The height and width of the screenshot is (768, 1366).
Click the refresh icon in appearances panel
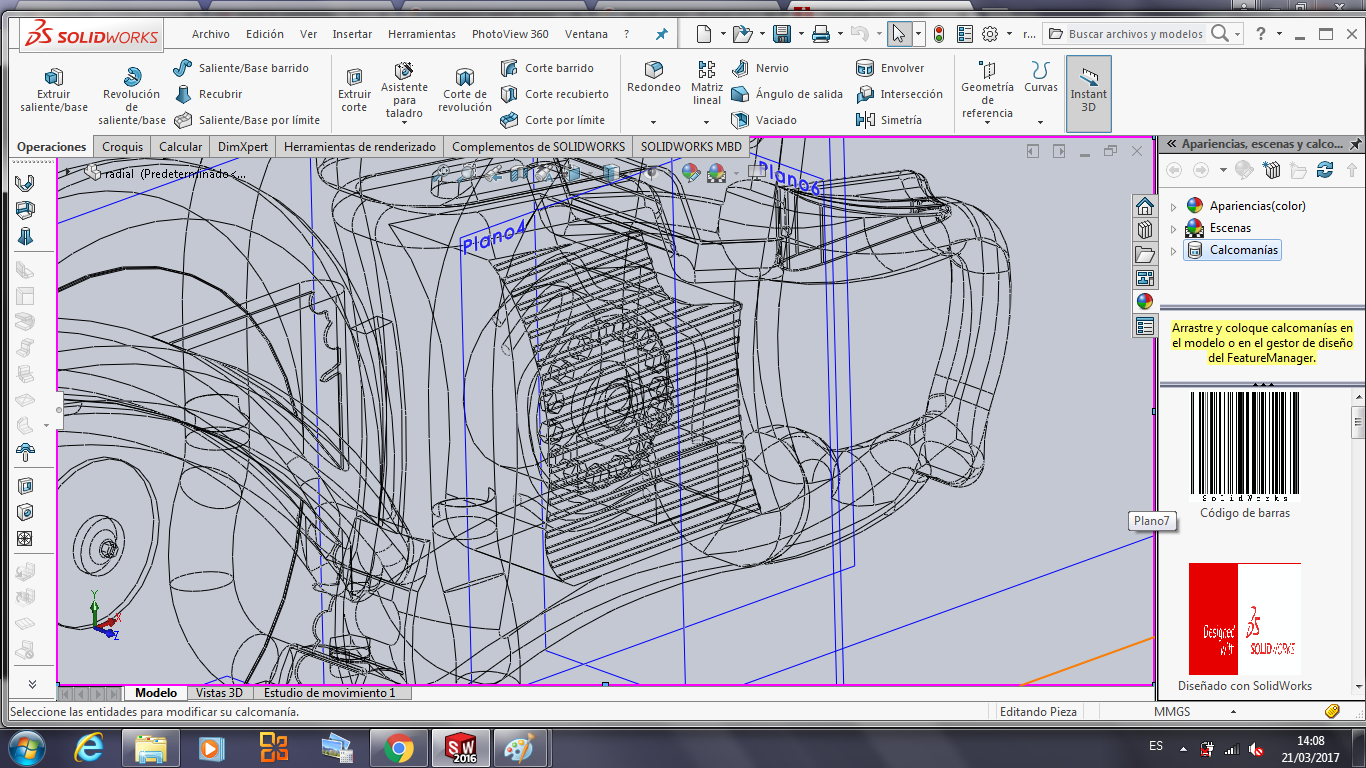(1325, 170)
